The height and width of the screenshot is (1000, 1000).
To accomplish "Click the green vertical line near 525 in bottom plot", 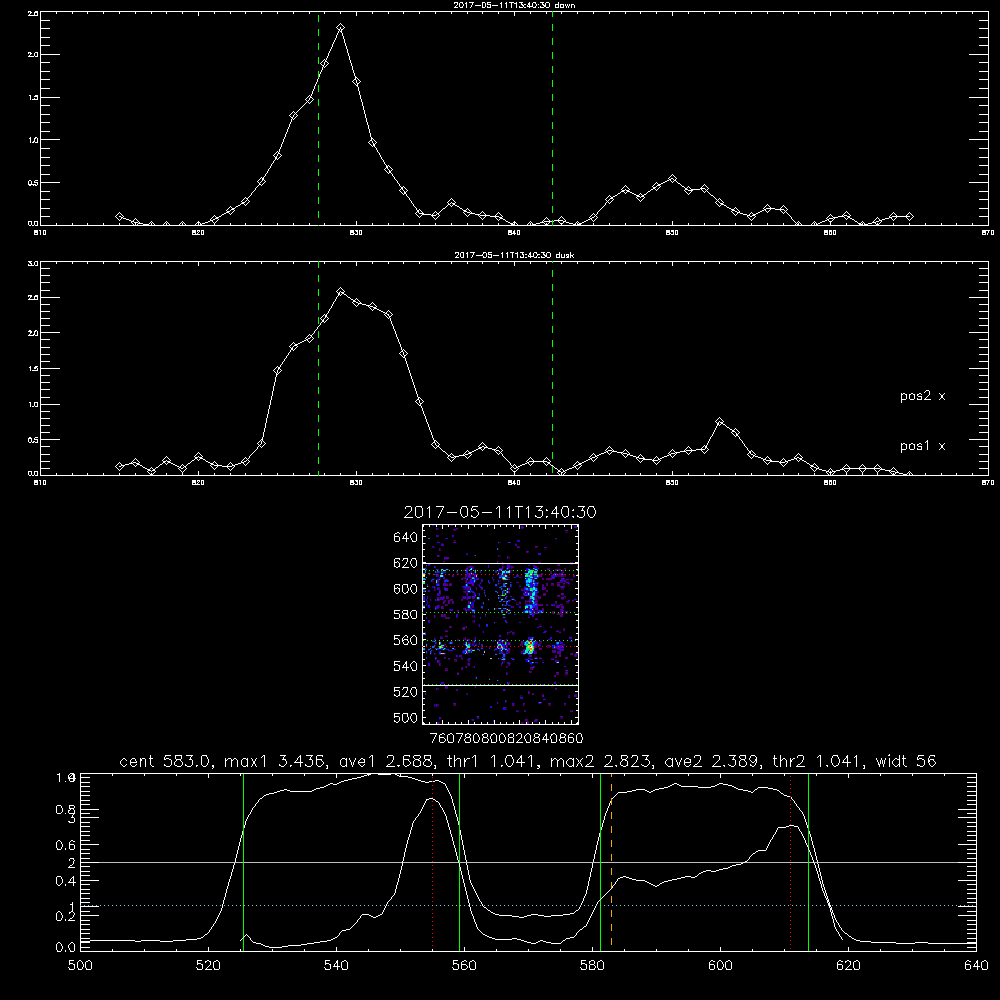I will click(243, 861).
